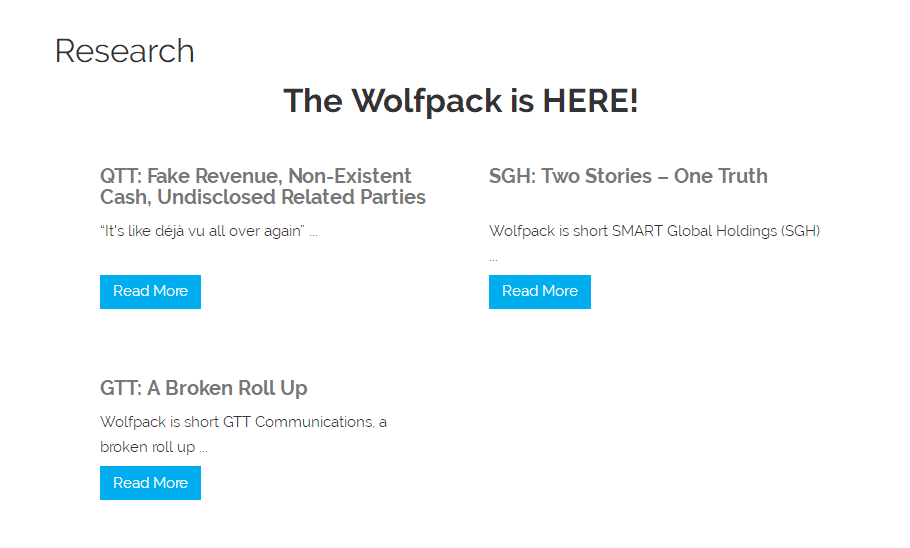Click Read More under the SGH article
The height and width of the screenshot is (548, 910).
(539, 292)
